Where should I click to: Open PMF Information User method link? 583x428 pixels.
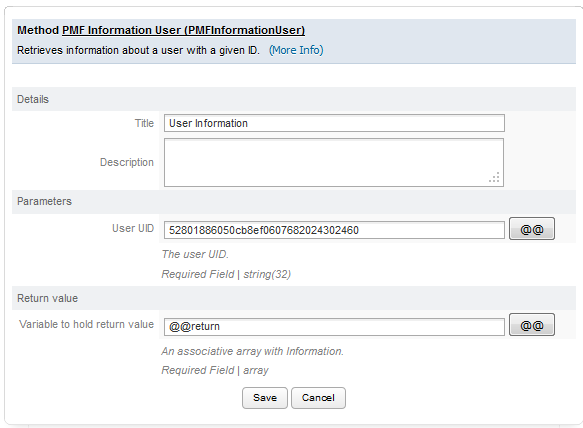click(183, 30)
